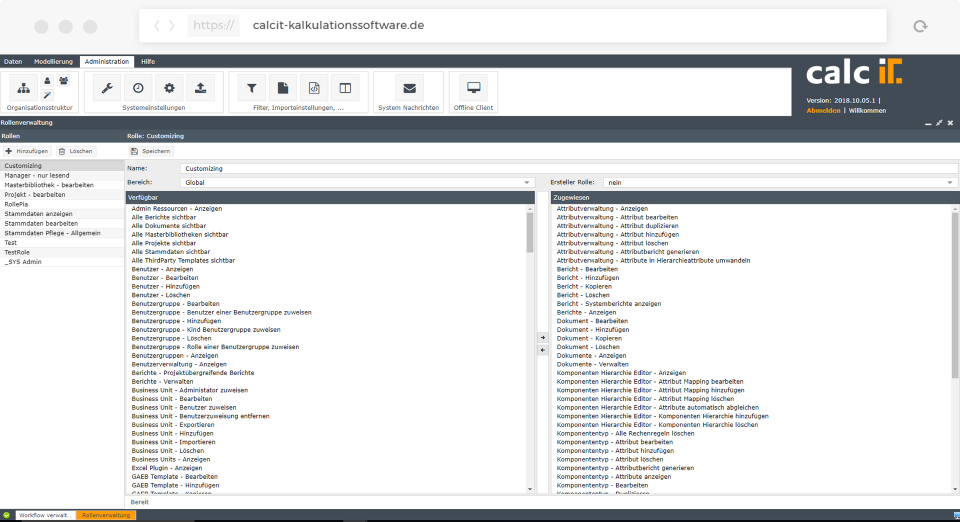
Task: Click the gear icon in Systemeinstellungen
Action: pyautogui.click(x=170, y=88)
